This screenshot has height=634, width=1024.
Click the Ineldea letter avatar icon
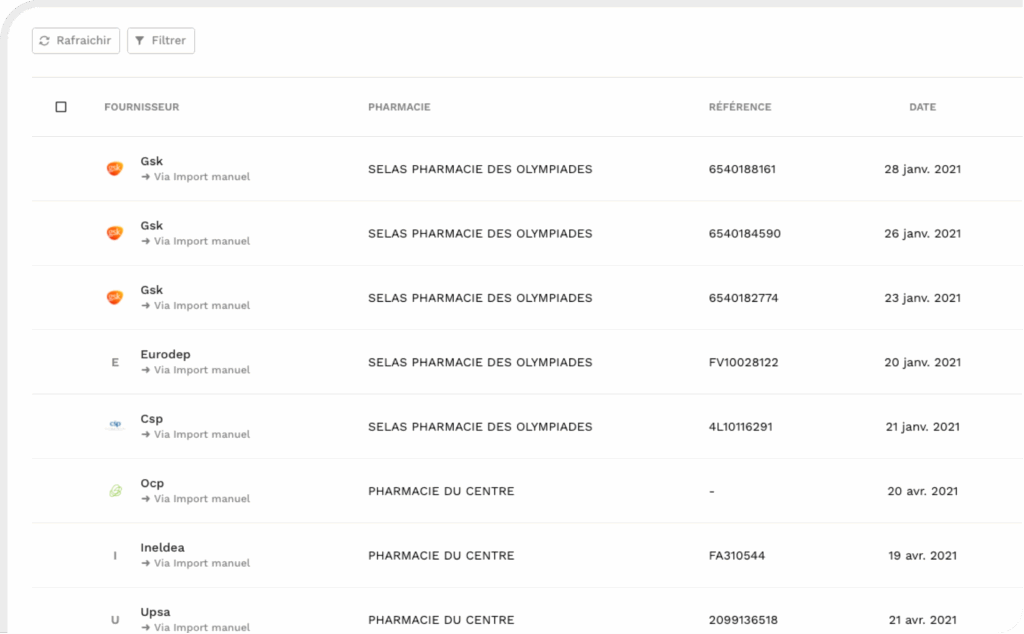(x=115, y=555)
